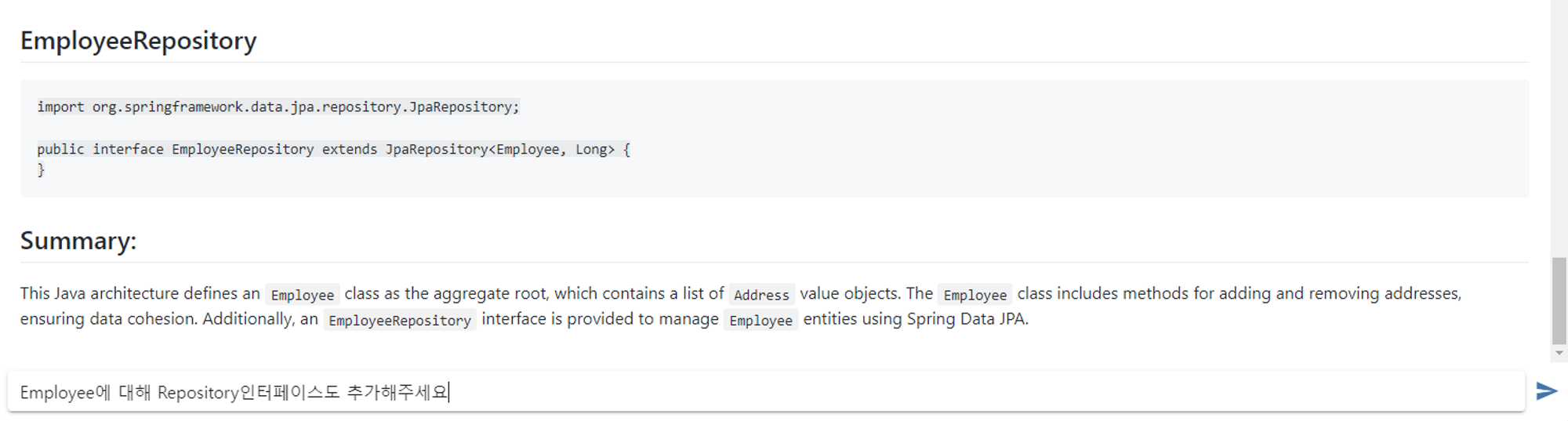This screenshot has width=1568, height=421.
Task: Click the Employee code tag after 'defines an'
Action: coord(302,295)
